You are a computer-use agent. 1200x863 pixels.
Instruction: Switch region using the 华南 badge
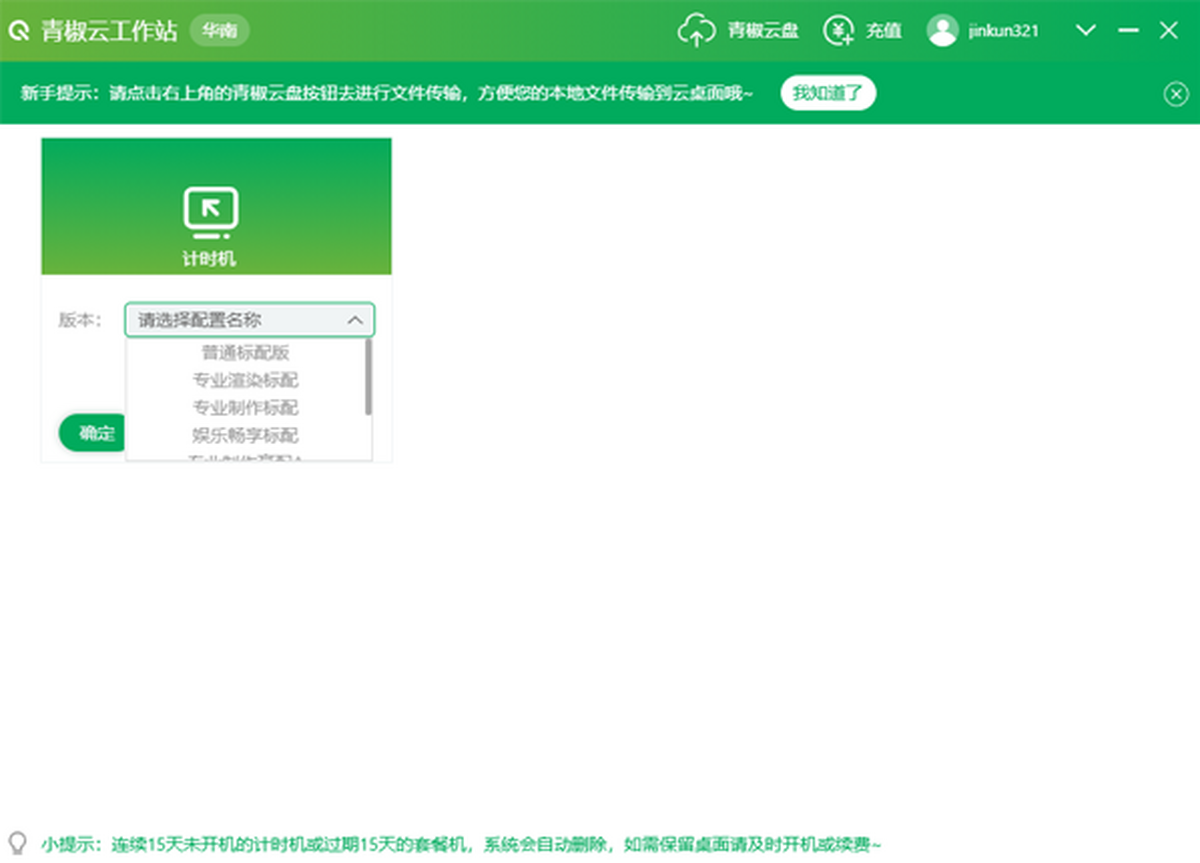click(x=219, y=31)
